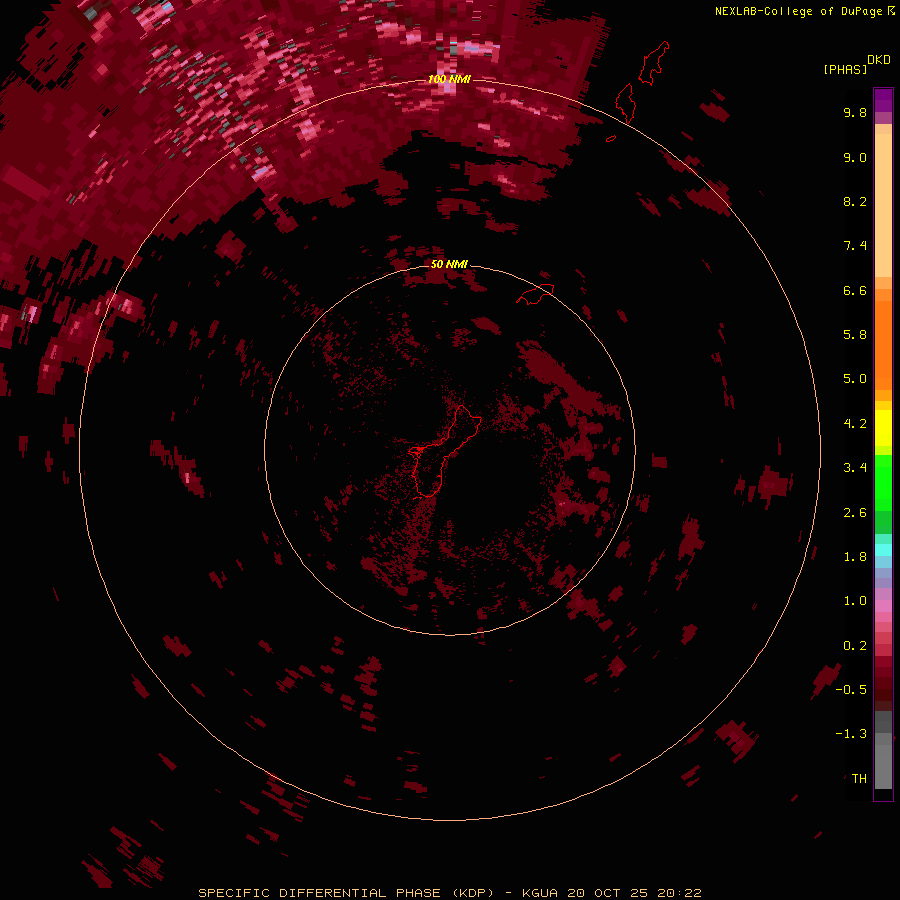This screenshot has height=900, width=900.
Task: Click the 1.8 value on the legend
Action: [x=855, y=557]
